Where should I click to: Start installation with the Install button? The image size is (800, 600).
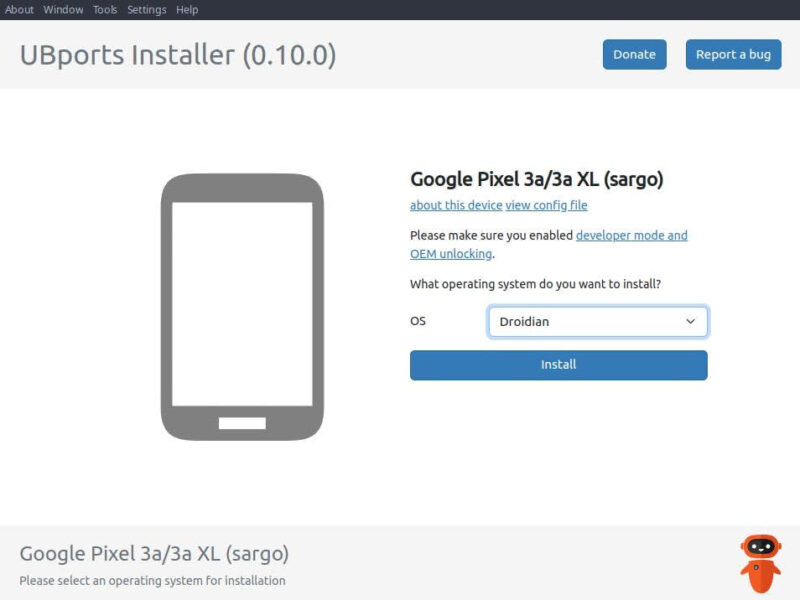click(x=558, y=365)
